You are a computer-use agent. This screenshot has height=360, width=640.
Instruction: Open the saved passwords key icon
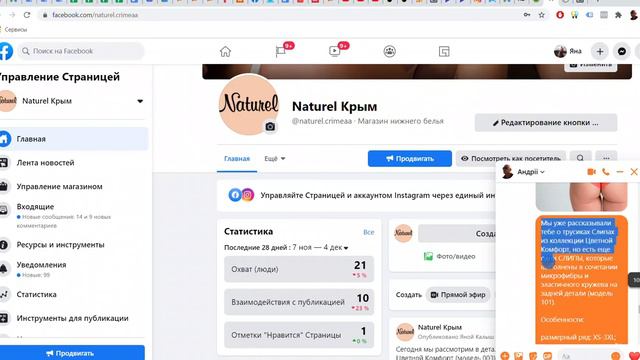point(527,15)
